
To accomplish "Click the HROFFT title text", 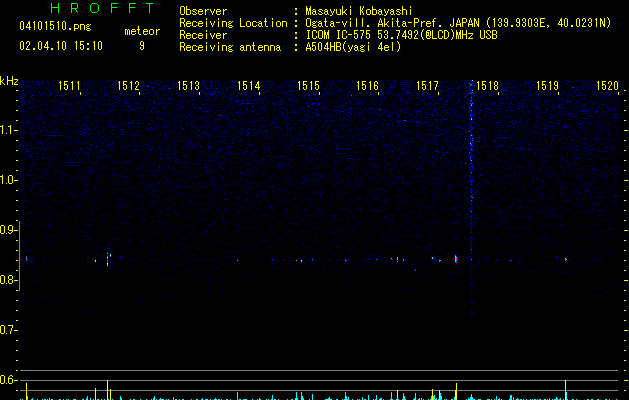I will [x=102, y=8].
